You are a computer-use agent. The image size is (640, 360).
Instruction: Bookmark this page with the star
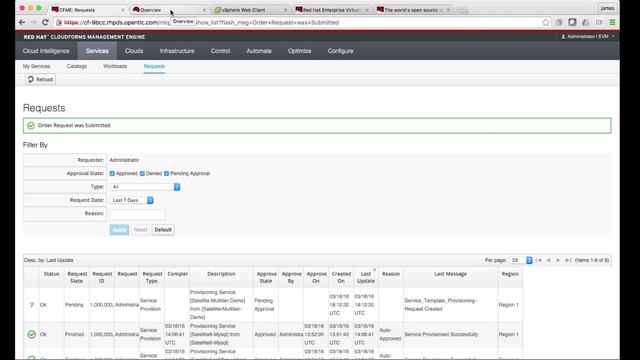546,22
